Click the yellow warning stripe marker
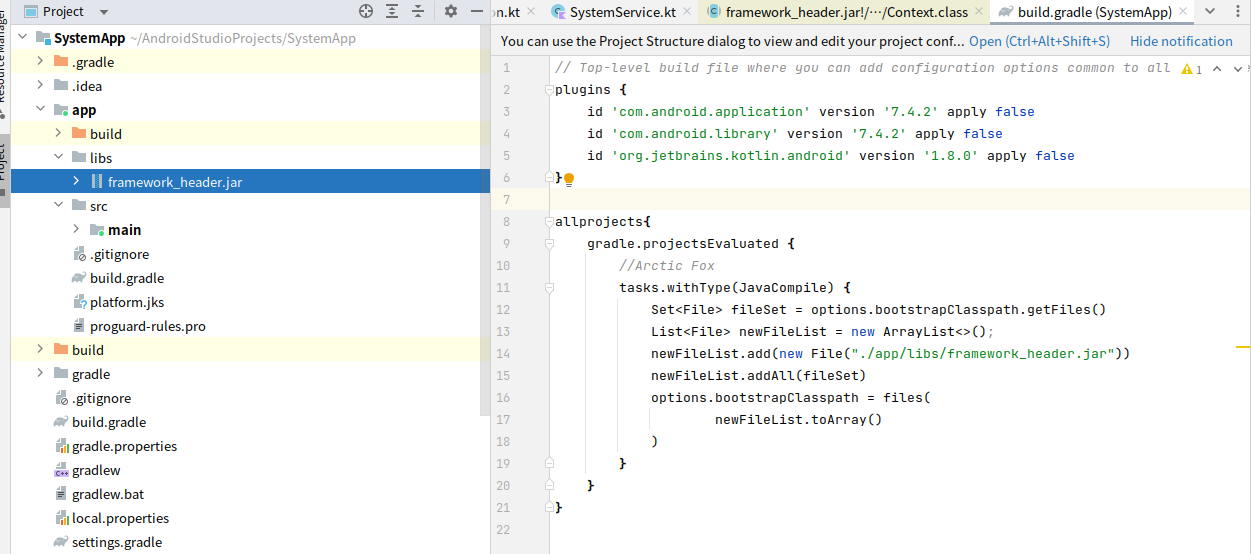The width and height of the screenshot is (1251, 554). (x=1243, y=346)
